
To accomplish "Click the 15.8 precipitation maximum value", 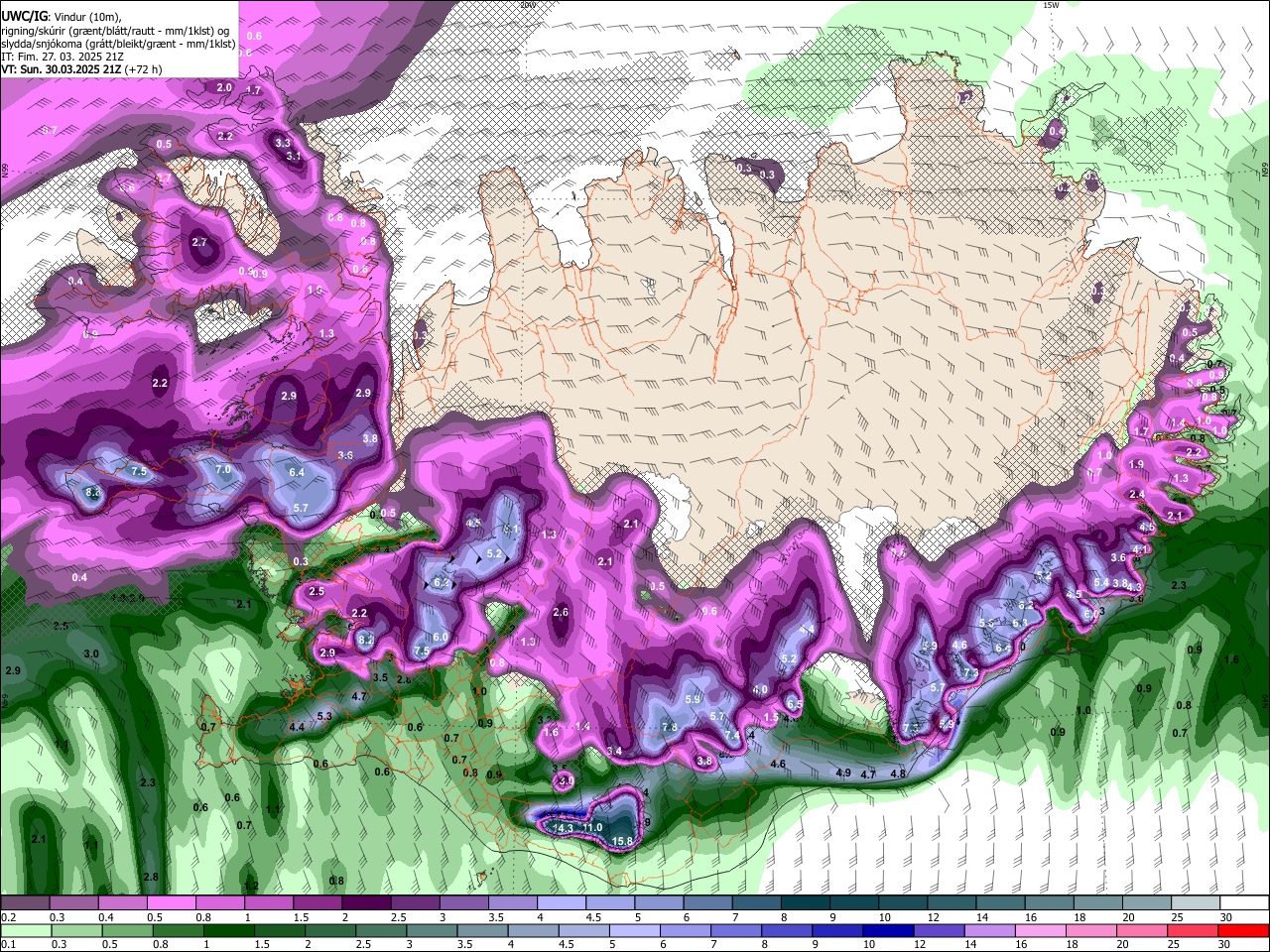I will point(622,842).
